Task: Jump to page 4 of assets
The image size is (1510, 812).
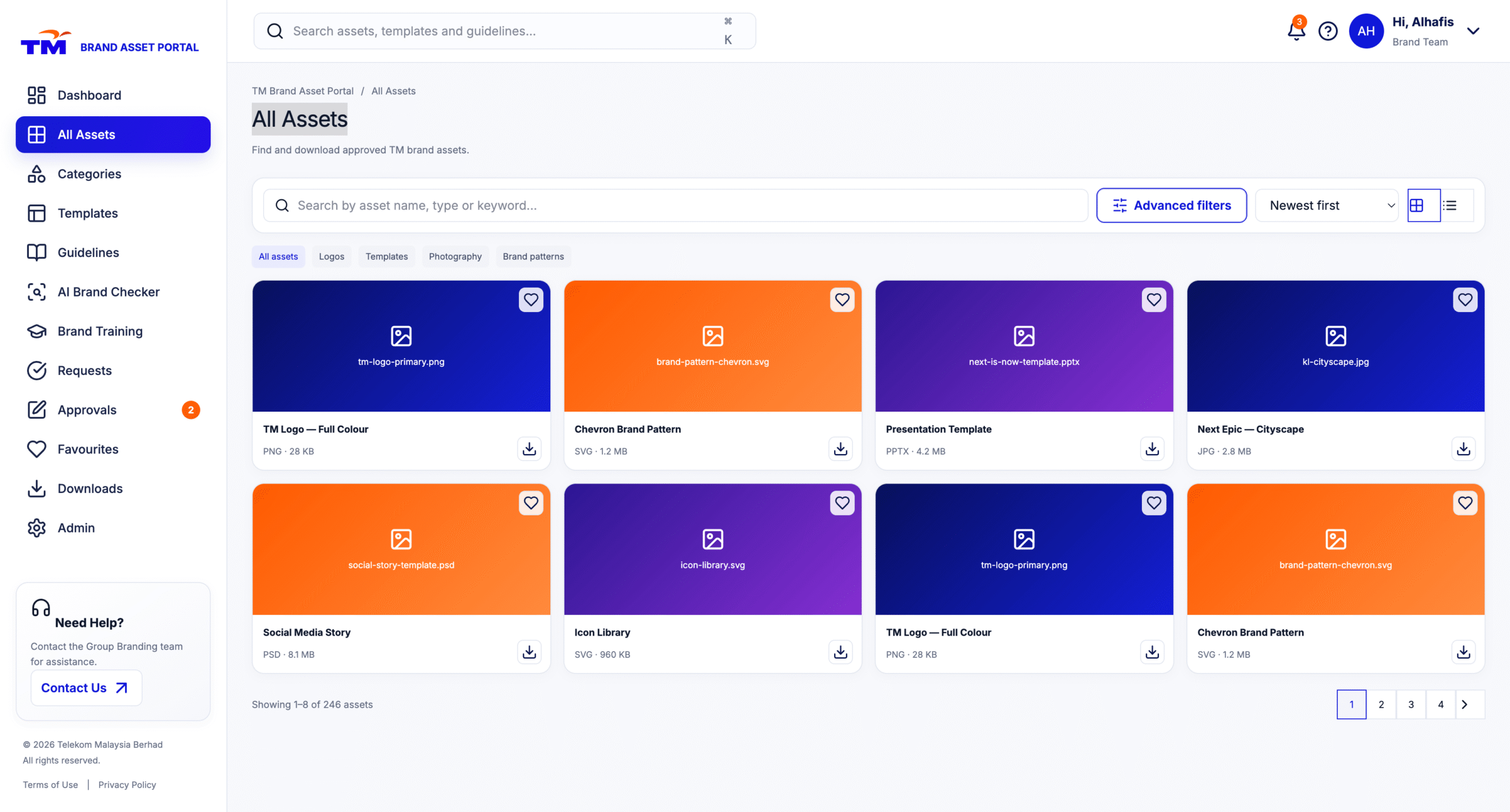Action: [x=1441, y=704]
